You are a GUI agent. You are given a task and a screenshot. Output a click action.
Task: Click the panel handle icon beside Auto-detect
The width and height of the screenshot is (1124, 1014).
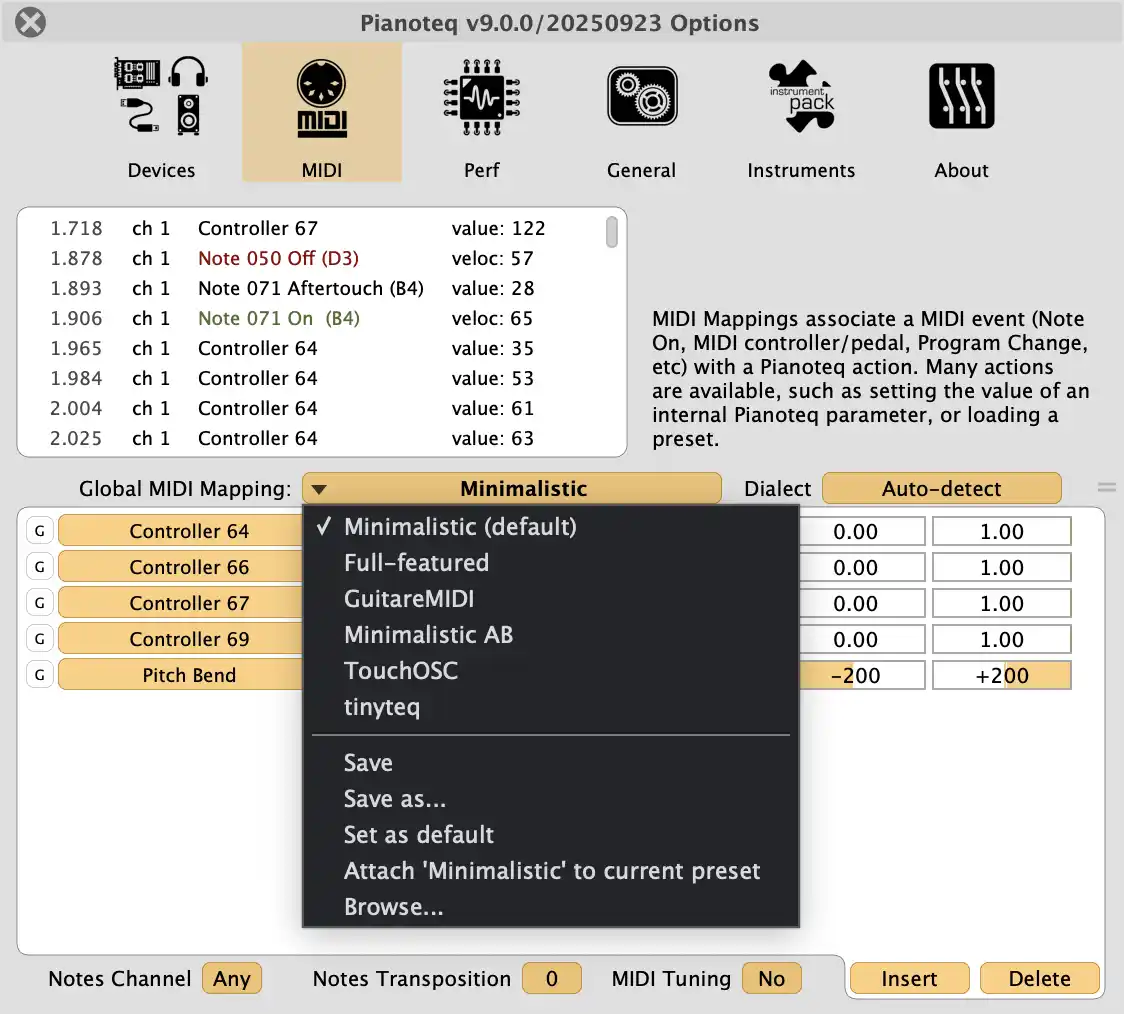click(x=1106, y=488)
